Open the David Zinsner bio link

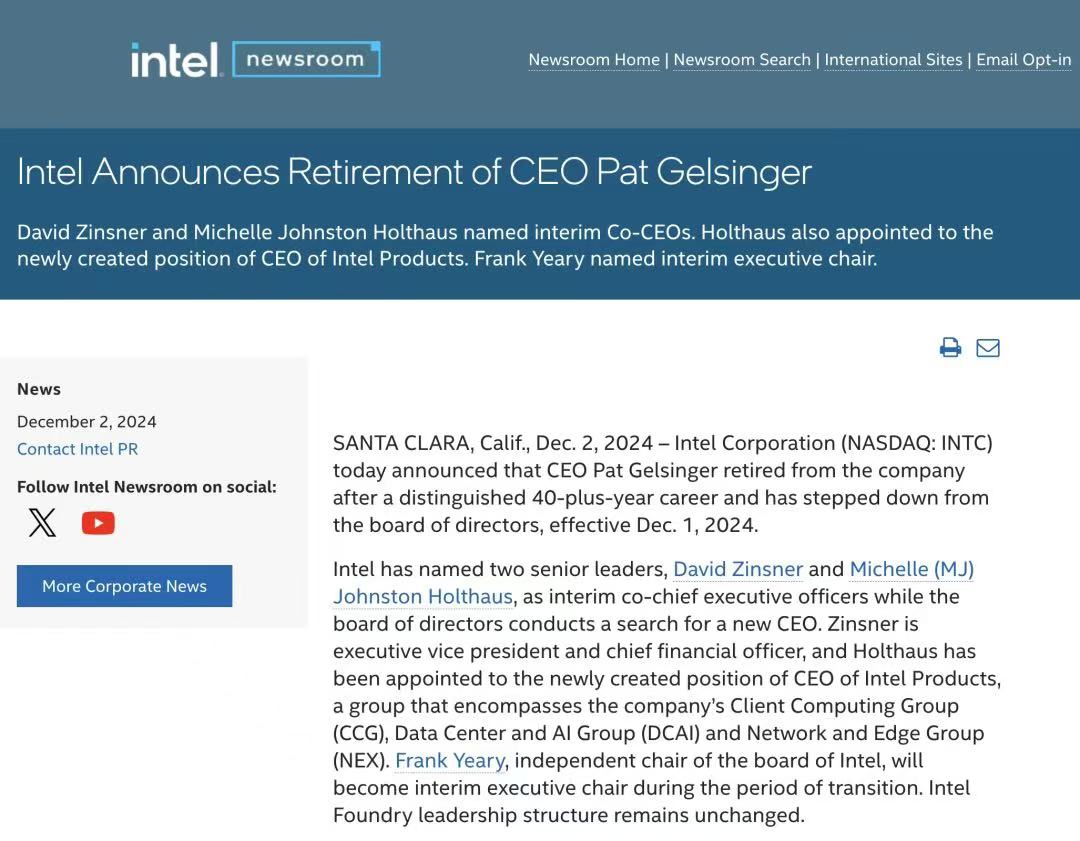click(738, 569)
